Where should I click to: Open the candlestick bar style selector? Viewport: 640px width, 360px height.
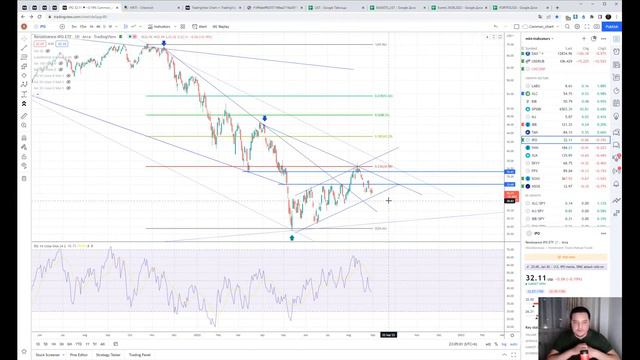pos(126,27)
